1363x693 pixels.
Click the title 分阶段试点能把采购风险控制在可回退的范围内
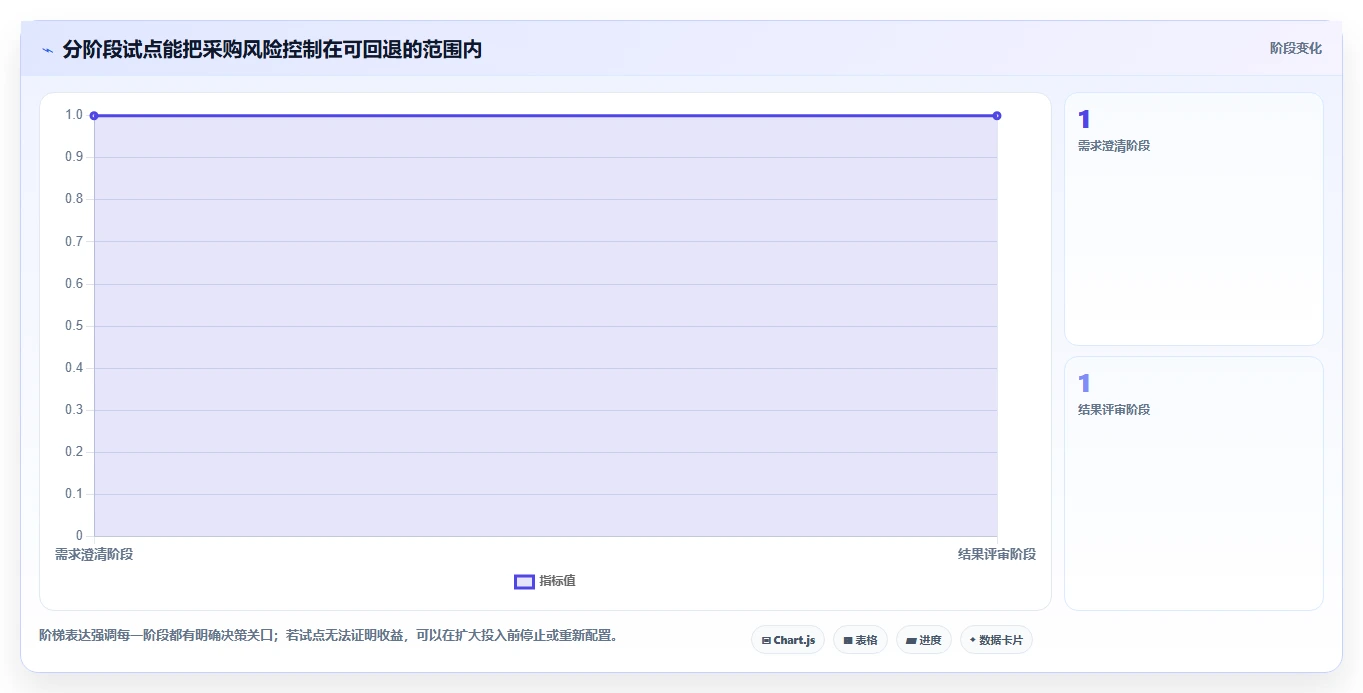[x=272, y=49]
